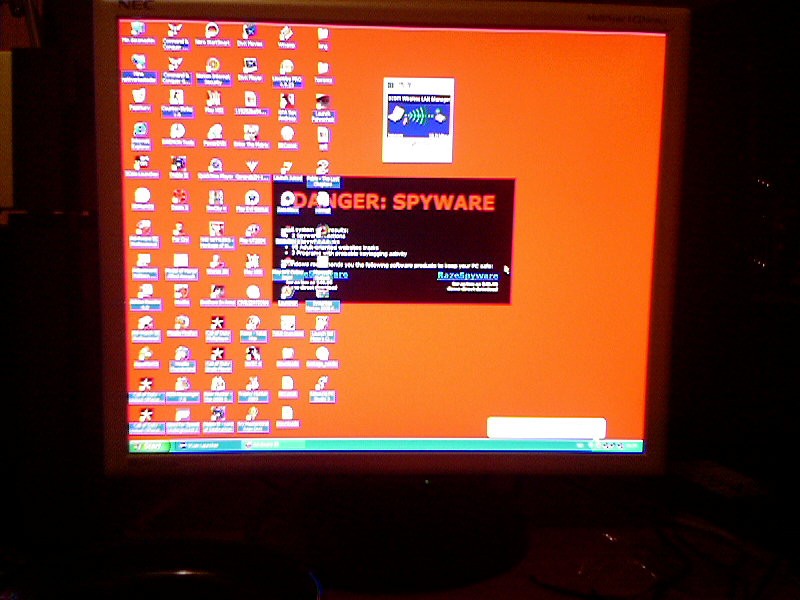The width and height of the screenshot is (800, 600).
Task: Select the Internet Explorer desktop icon
Action: point(140,136)
